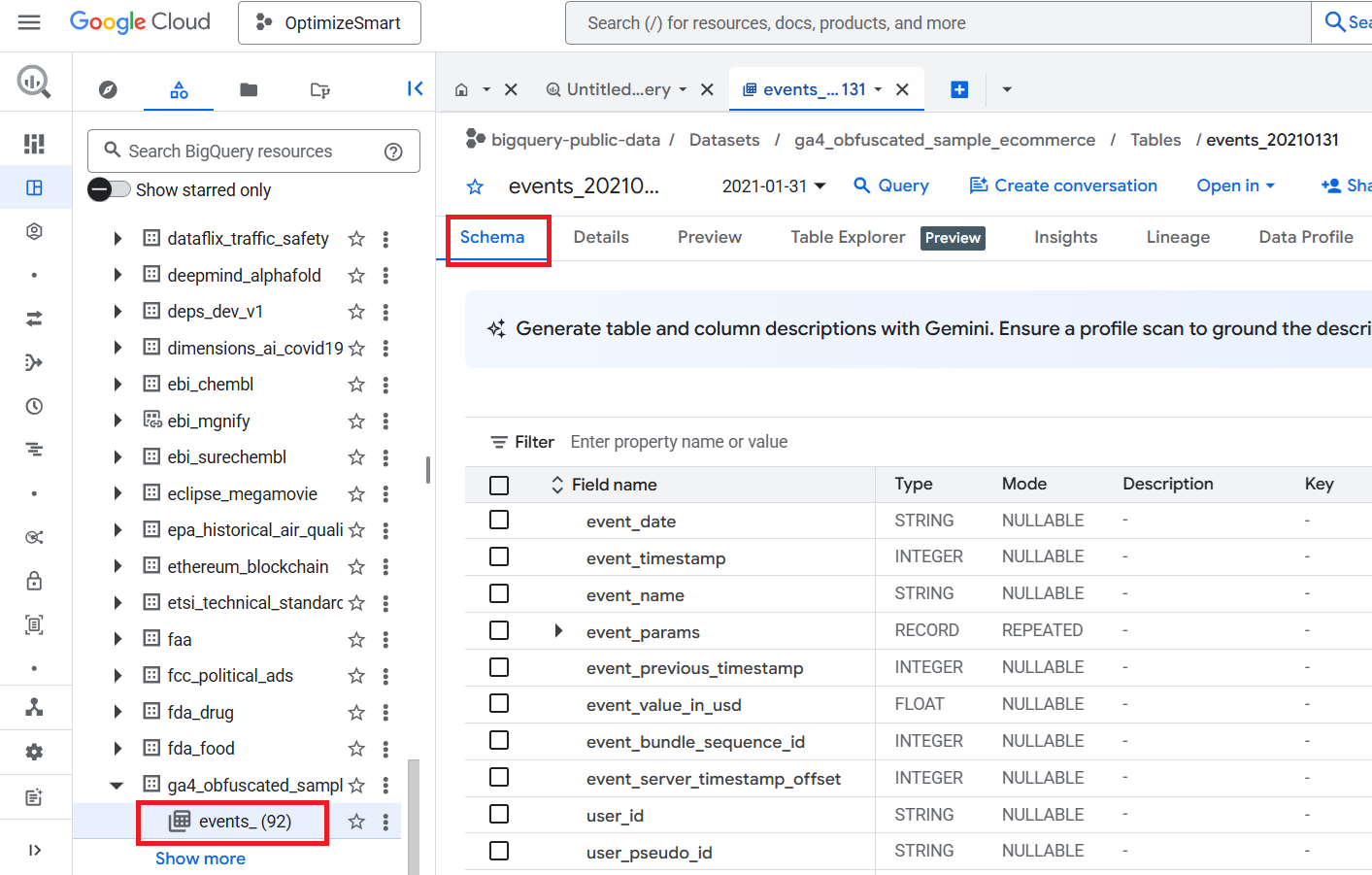The width and height of the screenshot is (1372, 875).
Task: Open help icon in BigQuery search box
Action: [393, 151]
